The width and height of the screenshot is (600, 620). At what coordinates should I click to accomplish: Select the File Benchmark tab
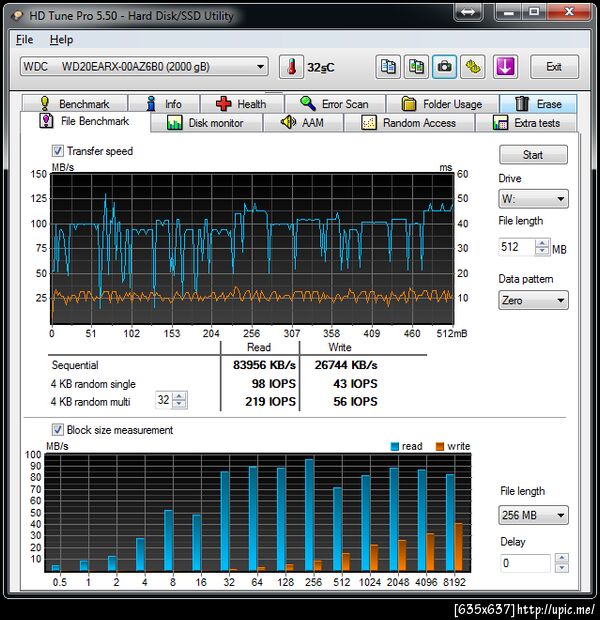(x=85, y=121)
